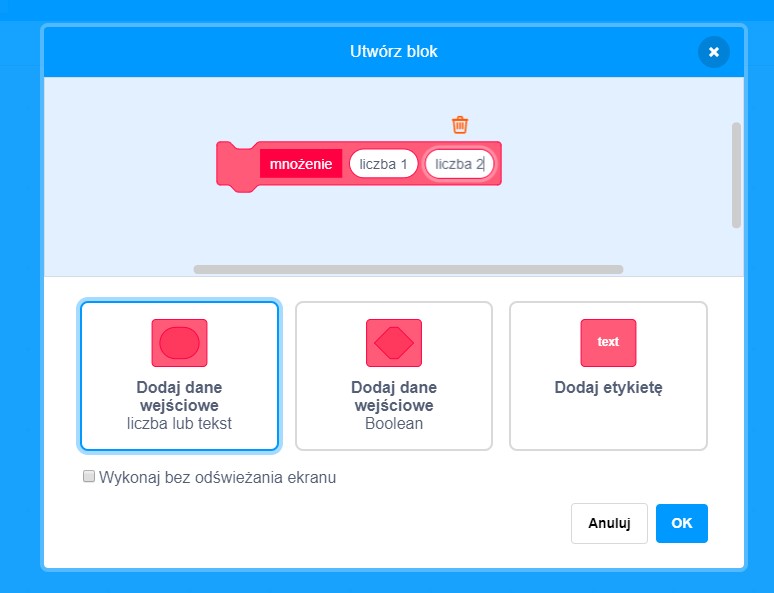Viewport: 774px width, 593px height.
Task: Close the Utwórz blok dialog with X
Action: (x=713, y=52)
